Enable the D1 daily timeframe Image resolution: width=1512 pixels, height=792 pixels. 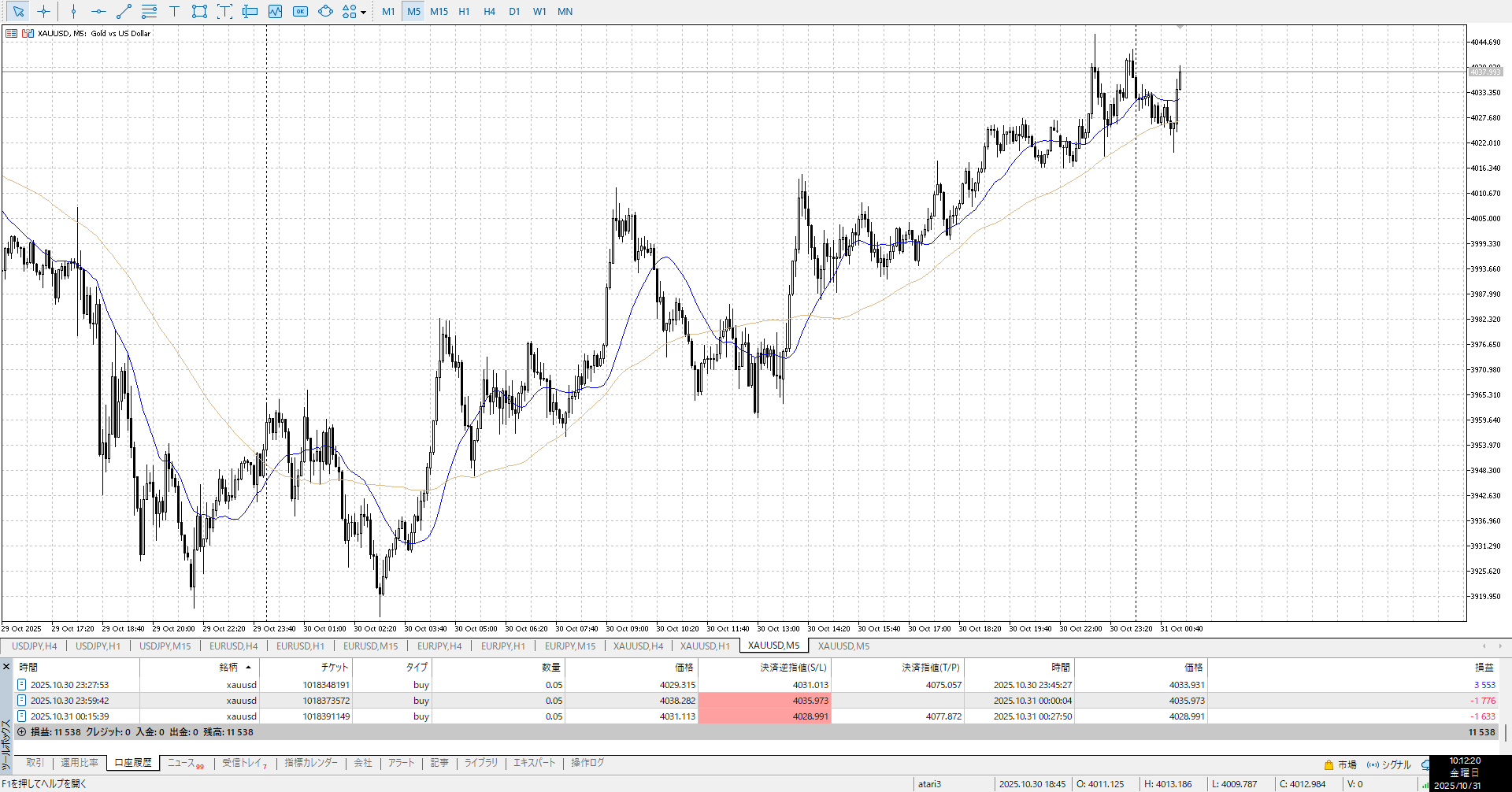pos(514,11)
